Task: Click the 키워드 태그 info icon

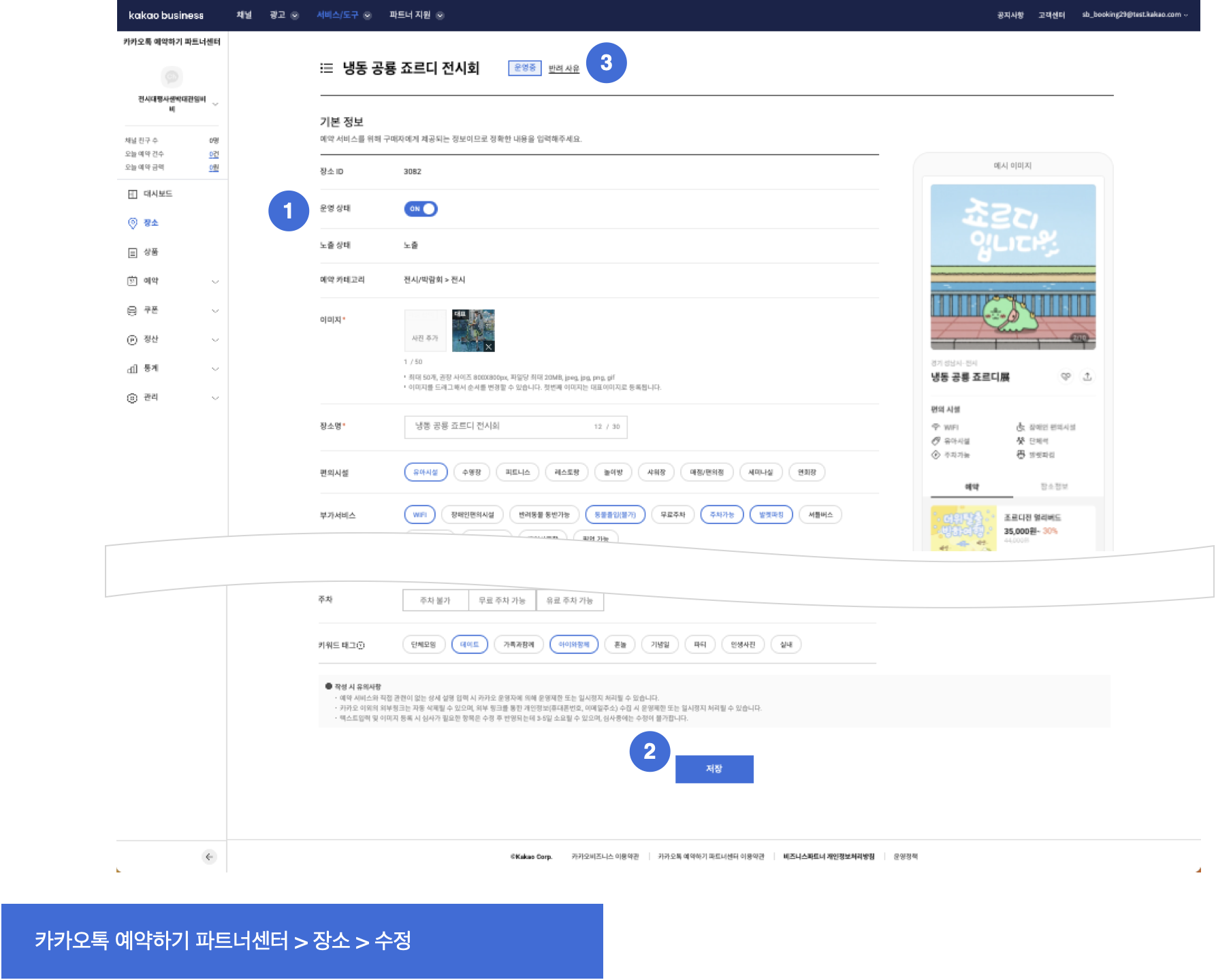Action: point(361,645)
